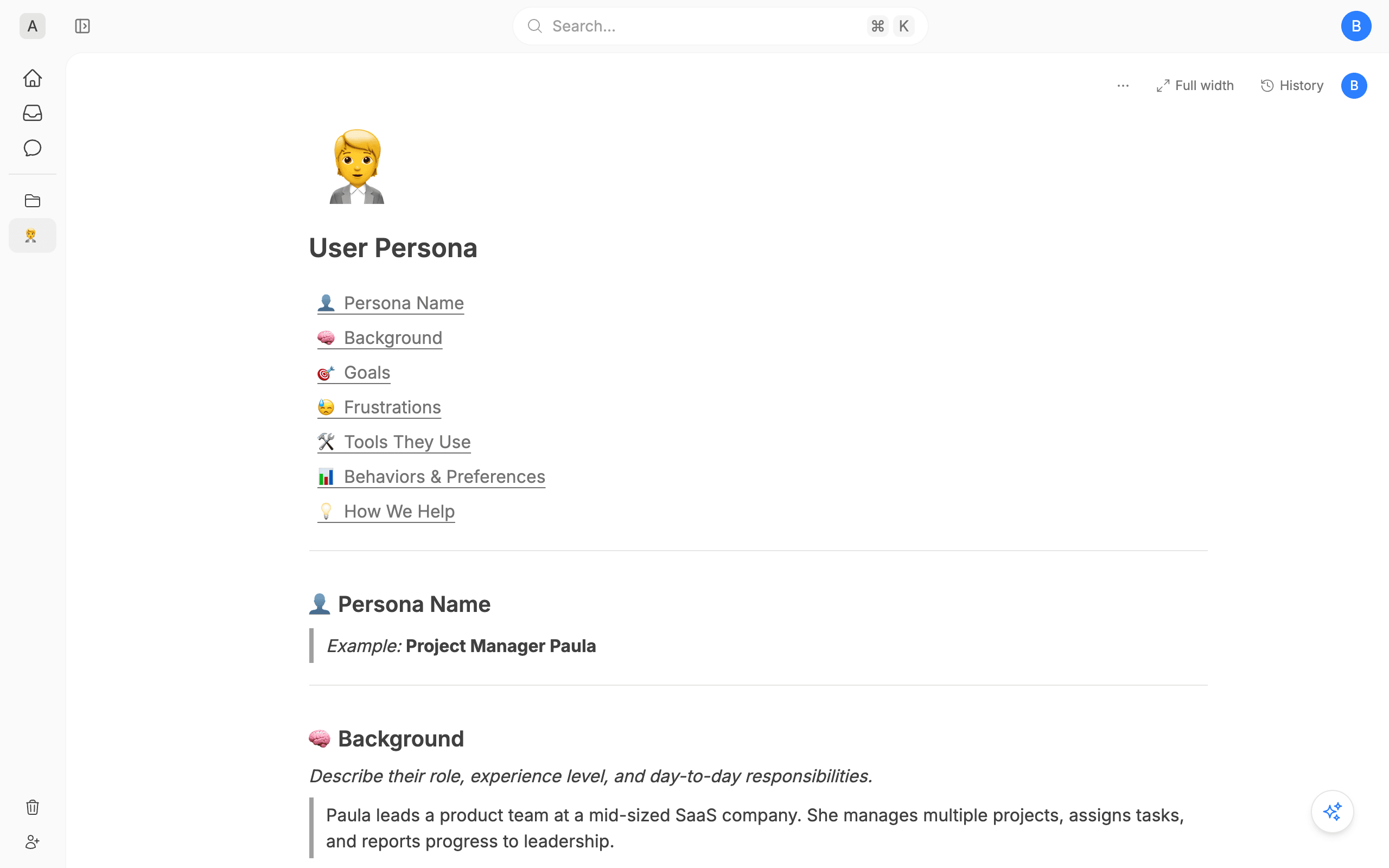Click the Search input field
Screen dimensions: 1389x868
(720, 26)
